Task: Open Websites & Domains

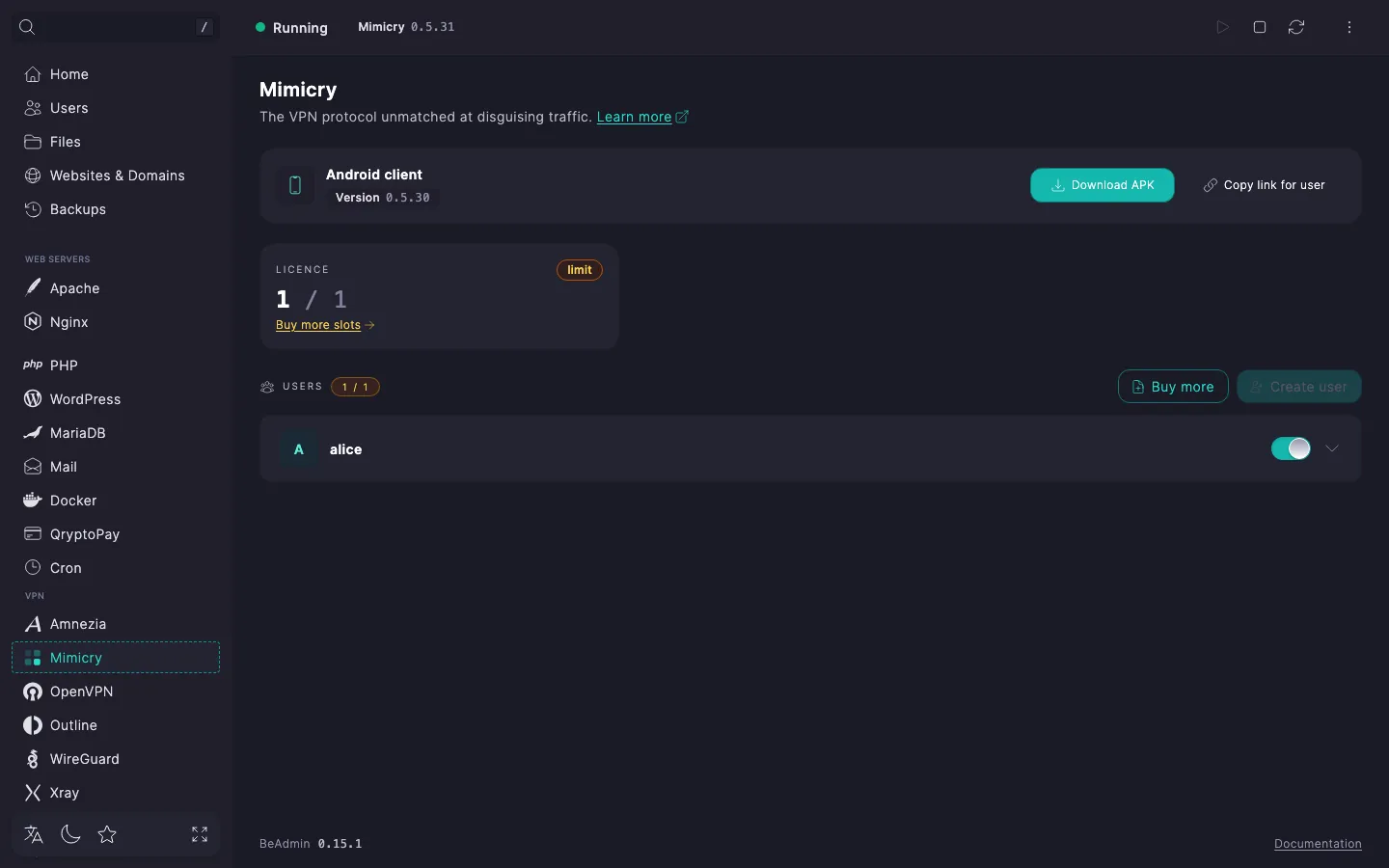Action: click(116, 176)
